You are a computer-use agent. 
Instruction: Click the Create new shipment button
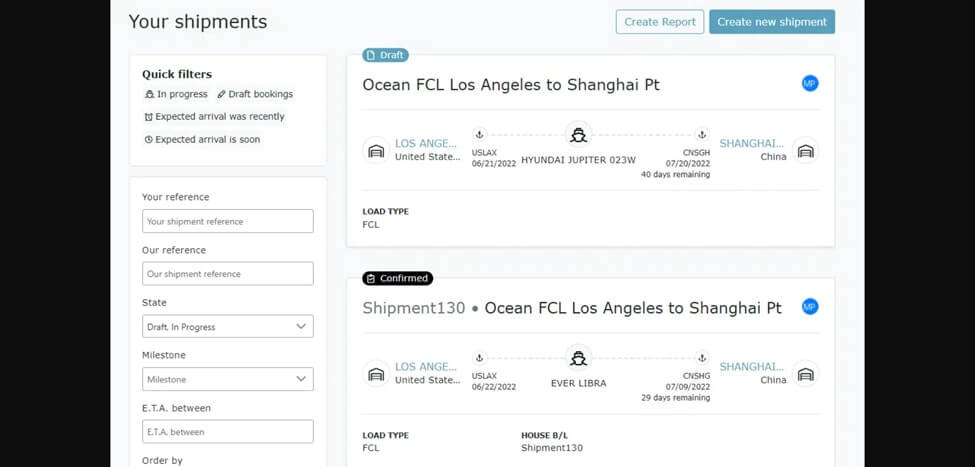[771, 22]
